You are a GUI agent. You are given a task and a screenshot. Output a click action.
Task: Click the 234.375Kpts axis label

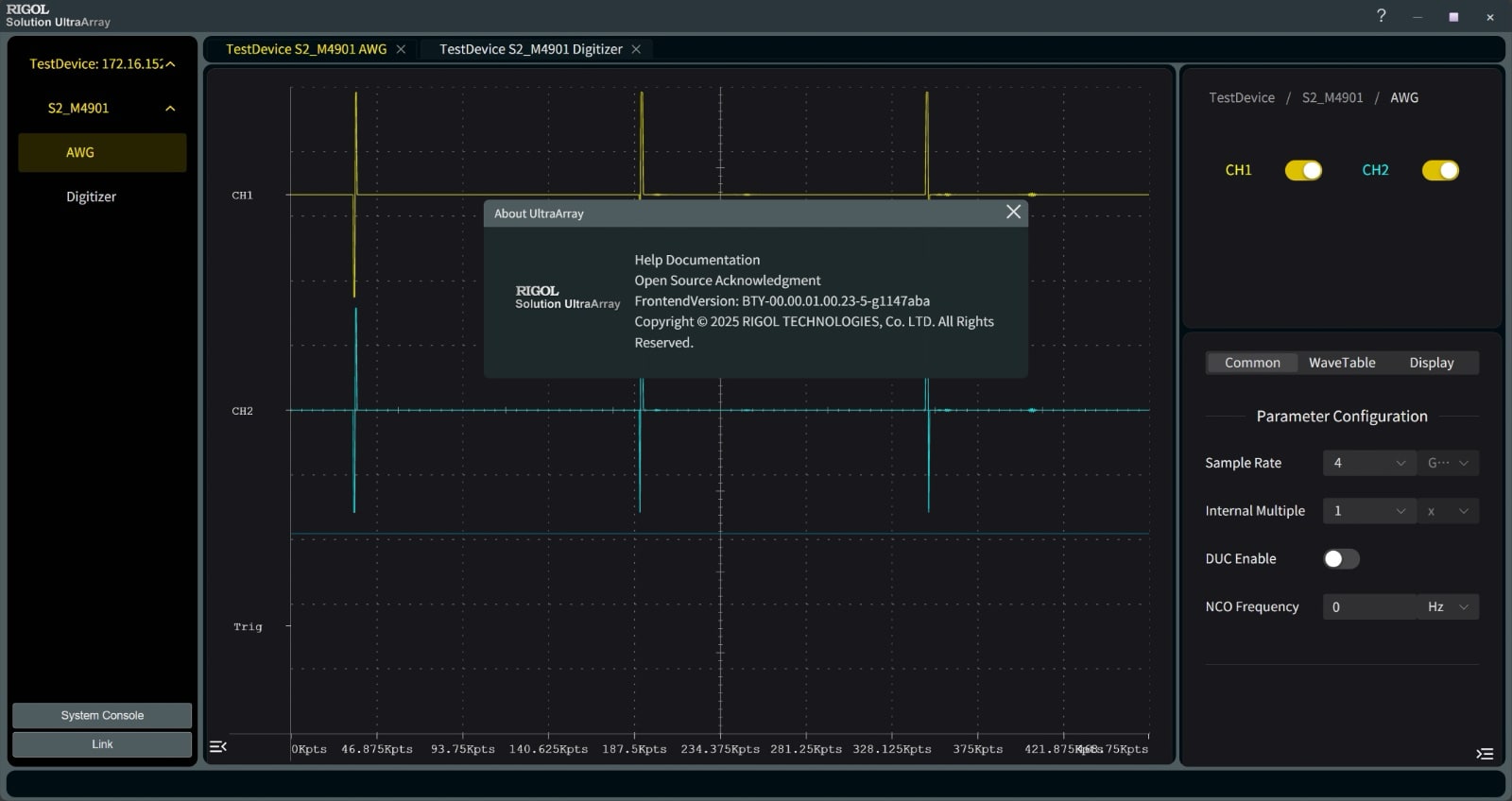coord(720,749)
